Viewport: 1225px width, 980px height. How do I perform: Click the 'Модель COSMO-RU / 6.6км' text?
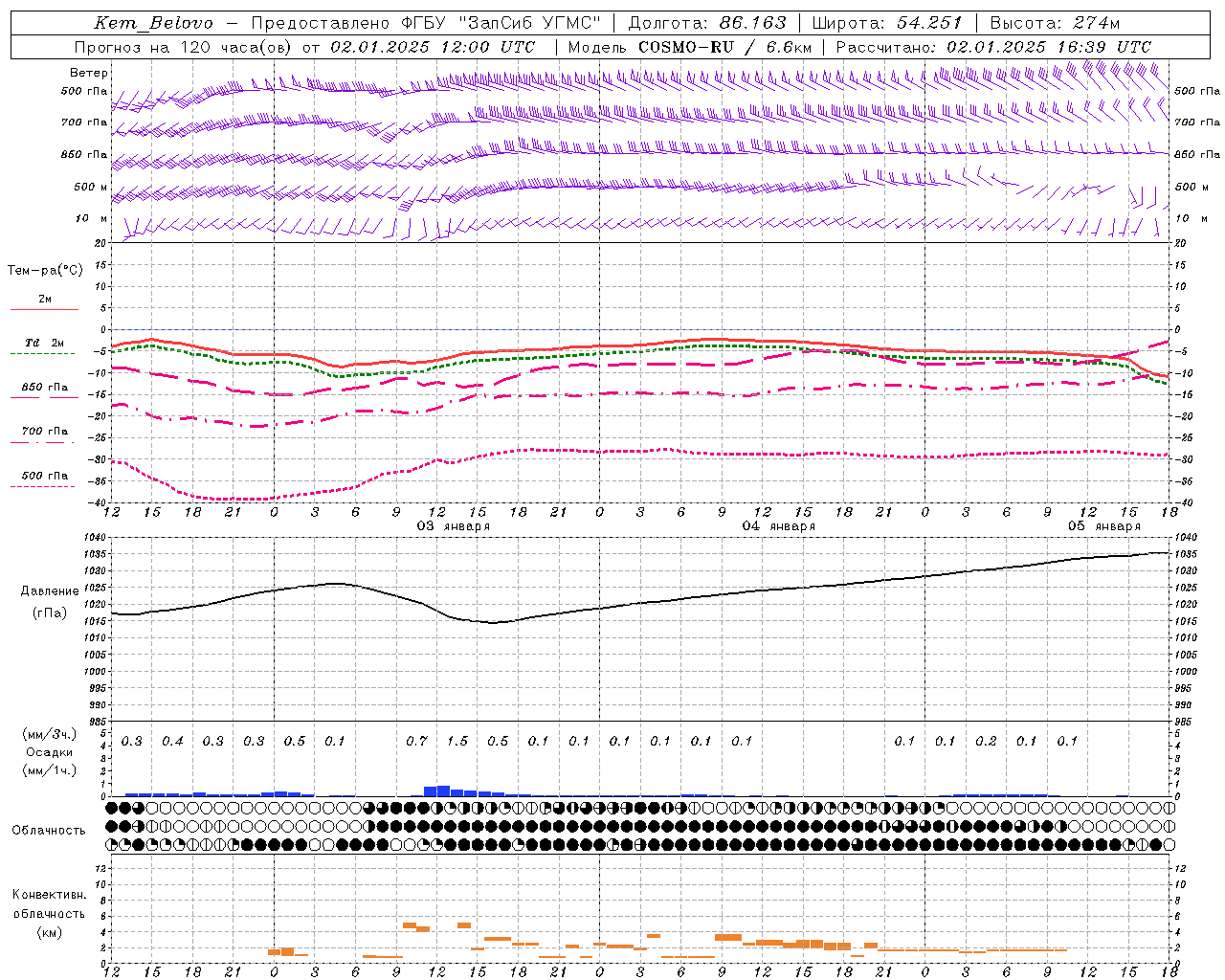pyautogui.click(x=690, y=47)
